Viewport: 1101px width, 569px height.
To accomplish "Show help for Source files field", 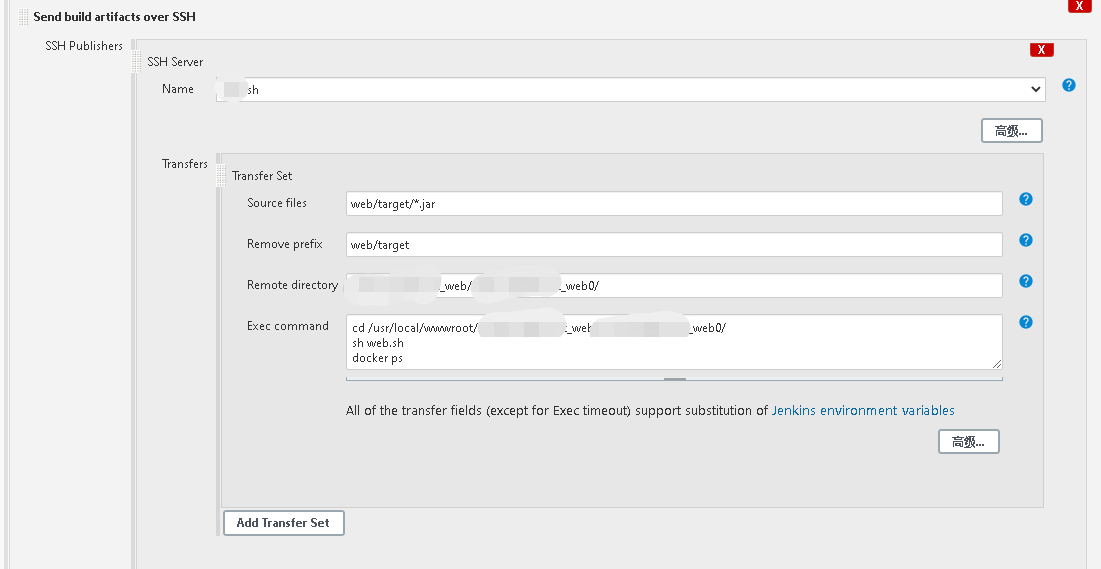I will click(x=1025, y=200).
